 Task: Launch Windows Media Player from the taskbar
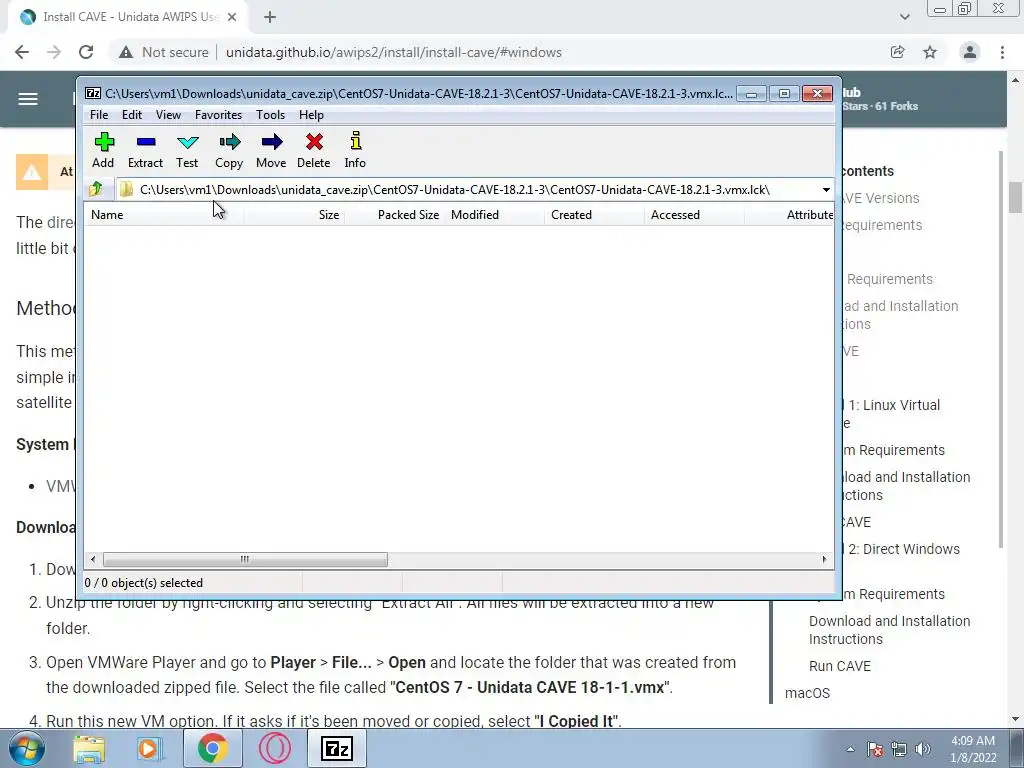point(149,748)
